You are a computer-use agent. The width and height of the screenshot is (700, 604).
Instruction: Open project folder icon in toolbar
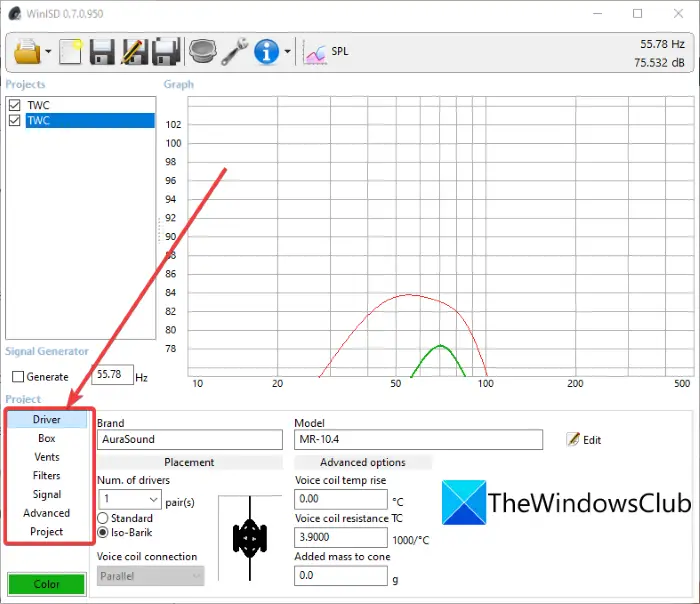tap(26, 52)
